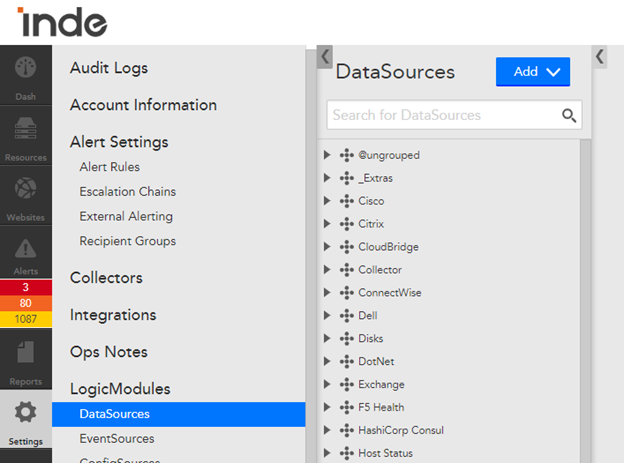Expand the Cisco tree node
The image size is (624, 463).
(327, 201)
